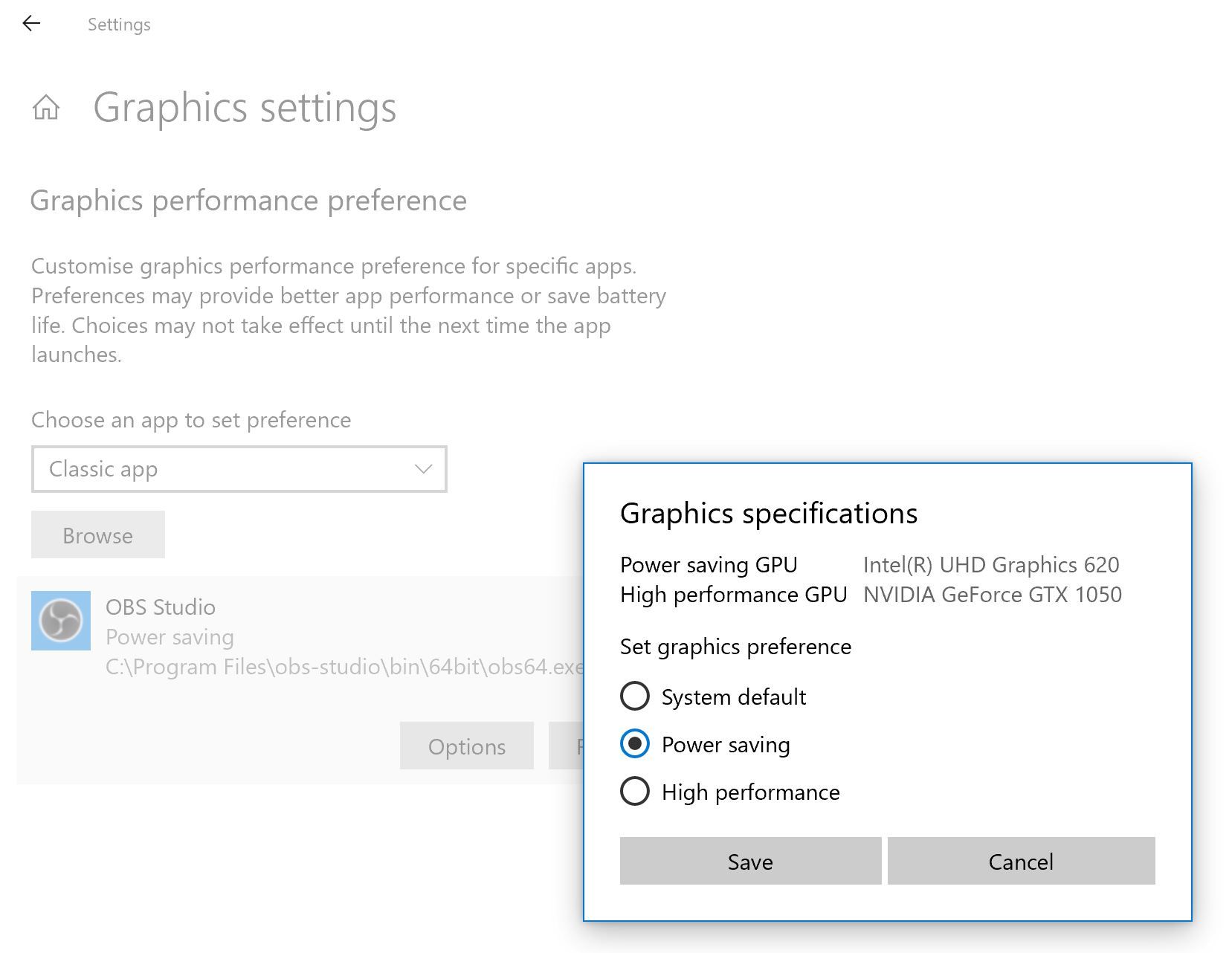This screenshot has width=1232, height=953.
Task: Open Options for OBS Studio
Action: [x=466, y=746]
